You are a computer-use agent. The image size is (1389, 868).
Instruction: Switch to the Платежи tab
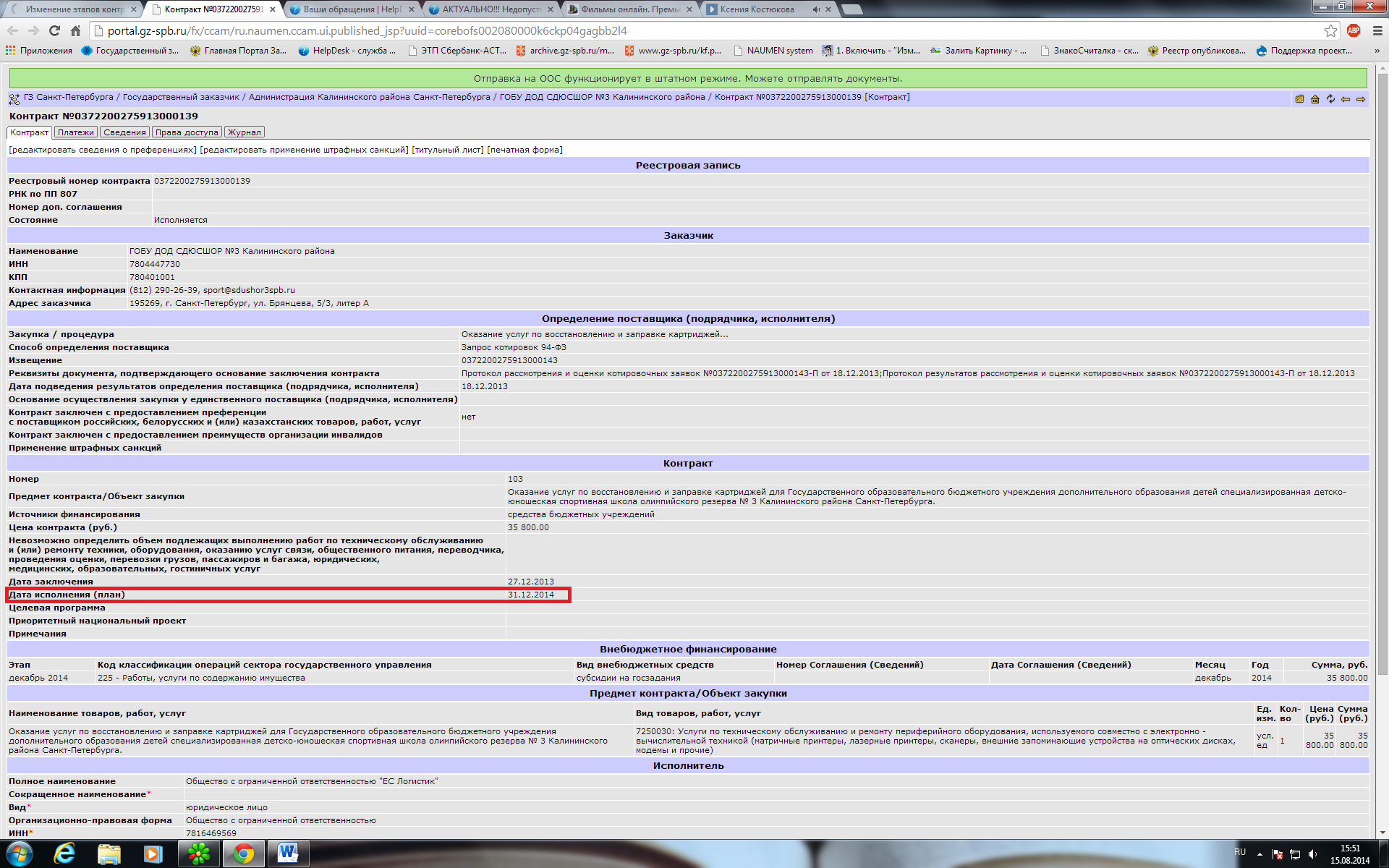pos(76,132)
